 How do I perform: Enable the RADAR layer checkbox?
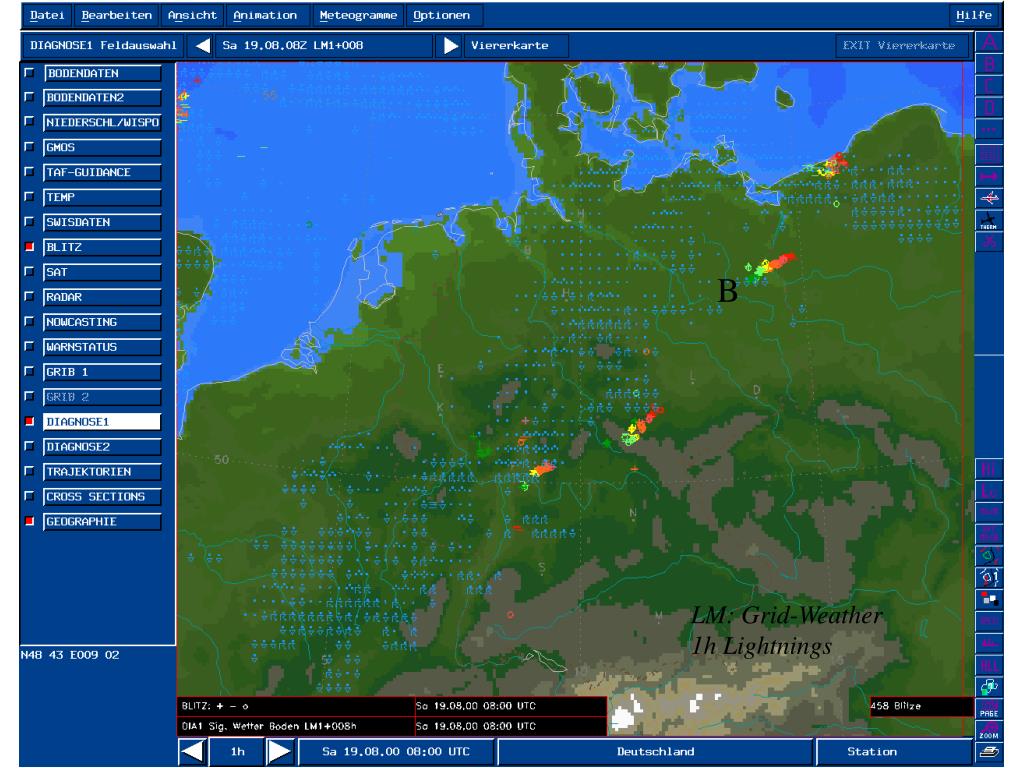30,297
